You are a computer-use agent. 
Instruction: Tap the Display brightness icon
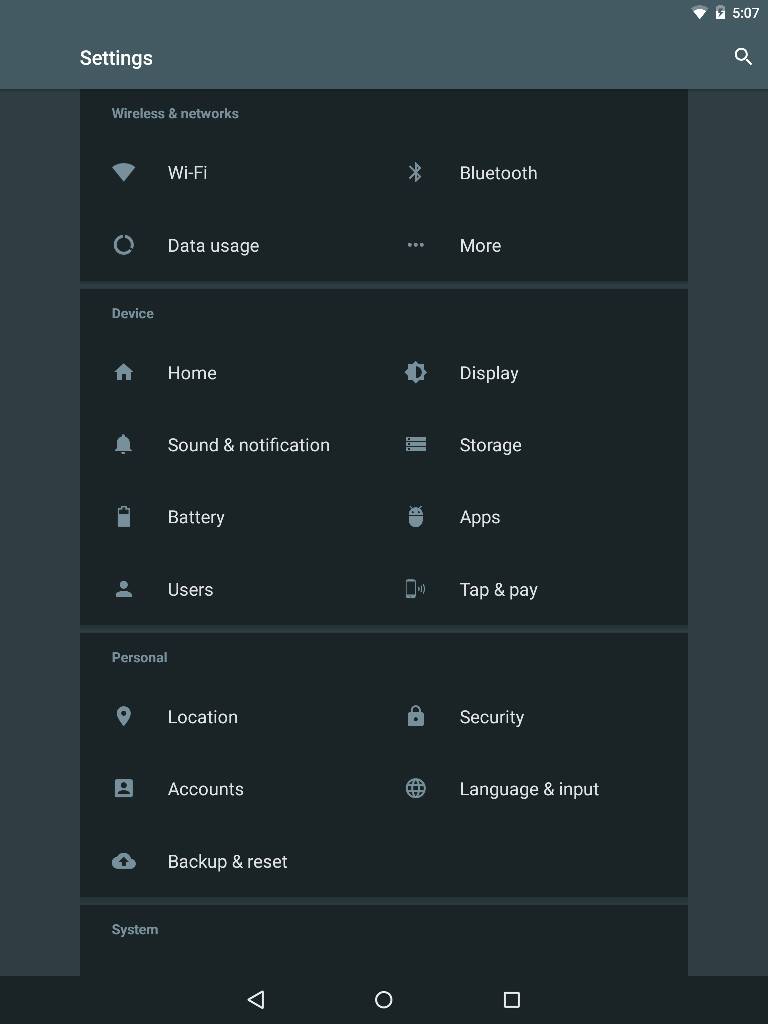[416, 372]
